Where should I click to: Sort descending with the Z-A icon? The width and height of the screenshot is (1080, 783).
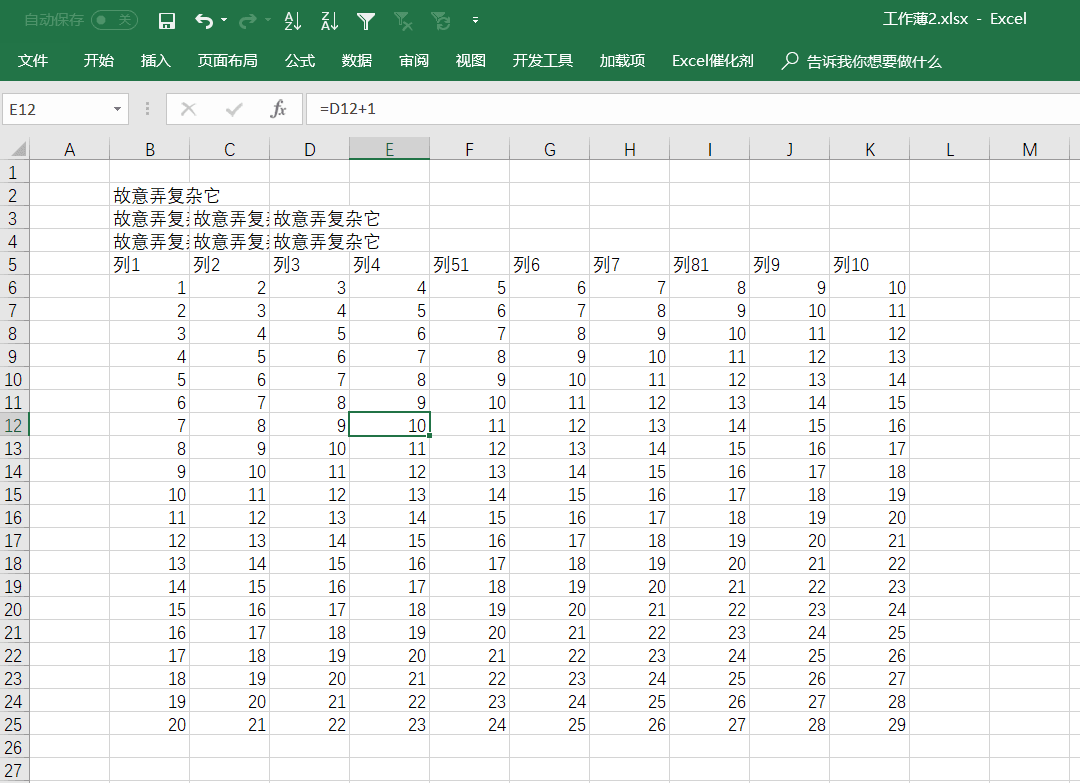[x=329, y=21]
